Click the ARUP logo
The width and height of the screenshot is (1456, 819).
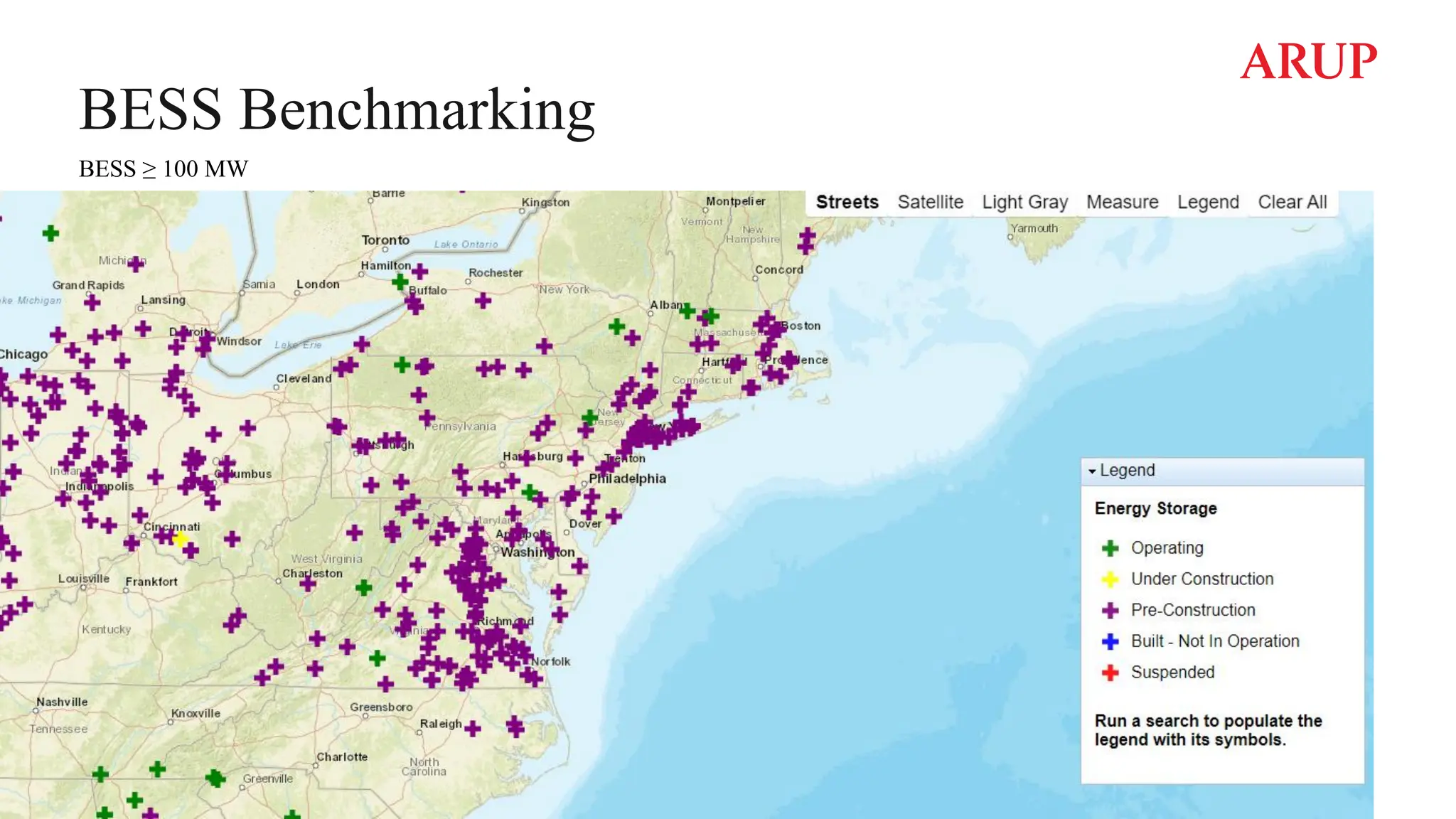(x=1308, y=61)
